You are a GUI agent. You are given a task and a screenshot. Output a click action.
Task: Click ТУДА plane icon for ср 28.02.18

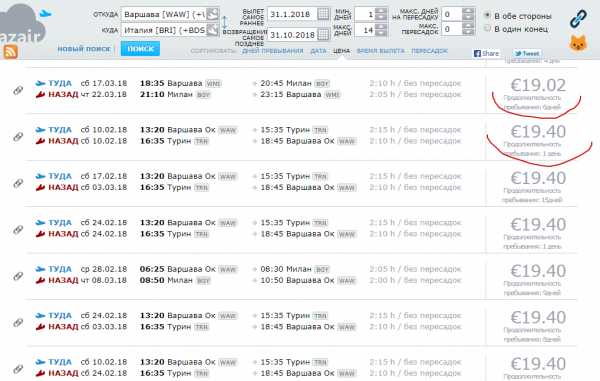click(x=40, y=269)
